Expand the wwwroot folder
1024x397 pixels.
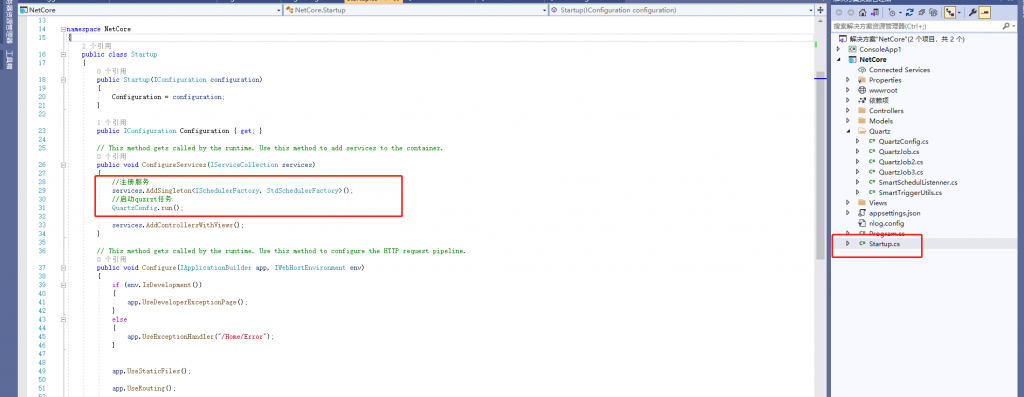(848, 90)
